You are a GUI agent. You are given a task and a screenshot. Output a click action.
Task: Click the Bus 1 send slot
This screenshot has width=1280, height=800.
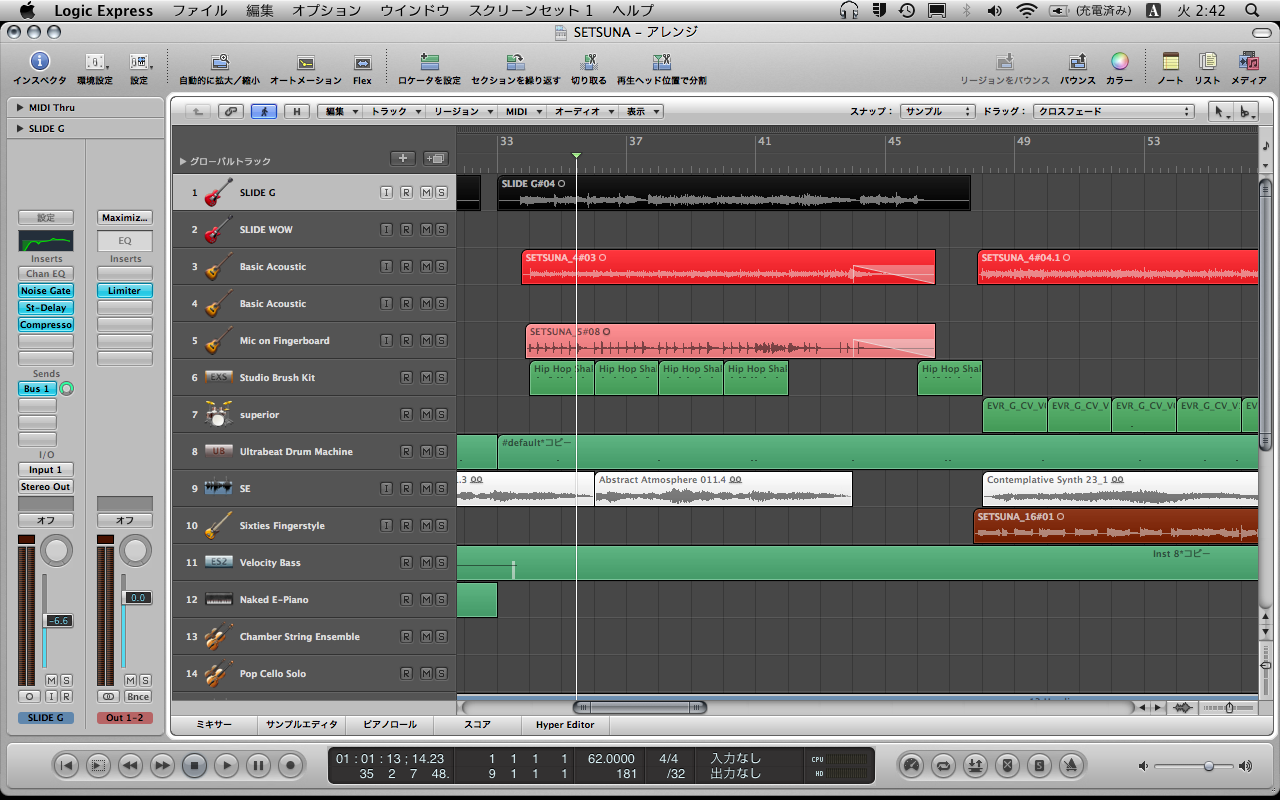38,388
